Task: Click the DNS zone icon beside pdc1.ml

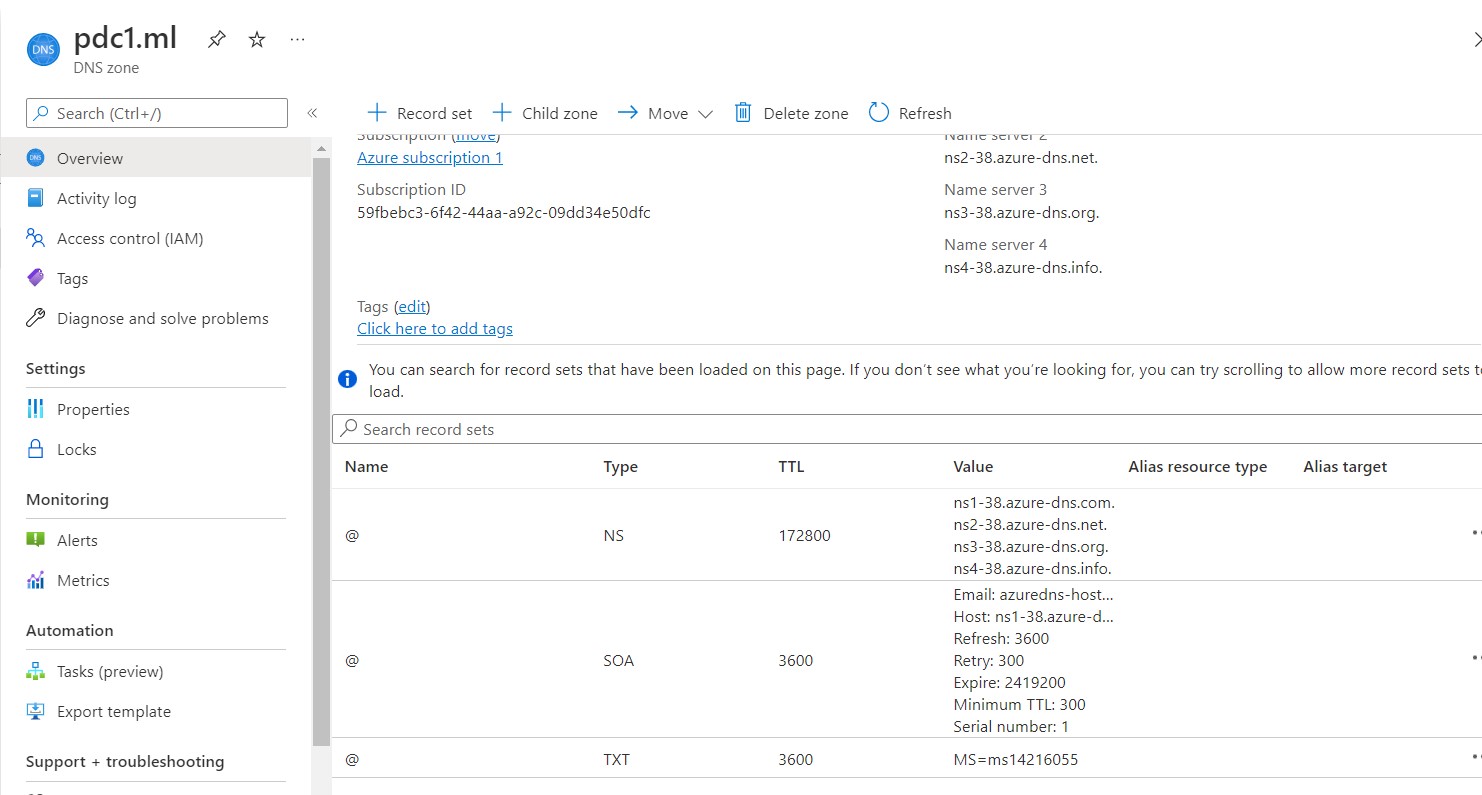Action: [43, 49]
